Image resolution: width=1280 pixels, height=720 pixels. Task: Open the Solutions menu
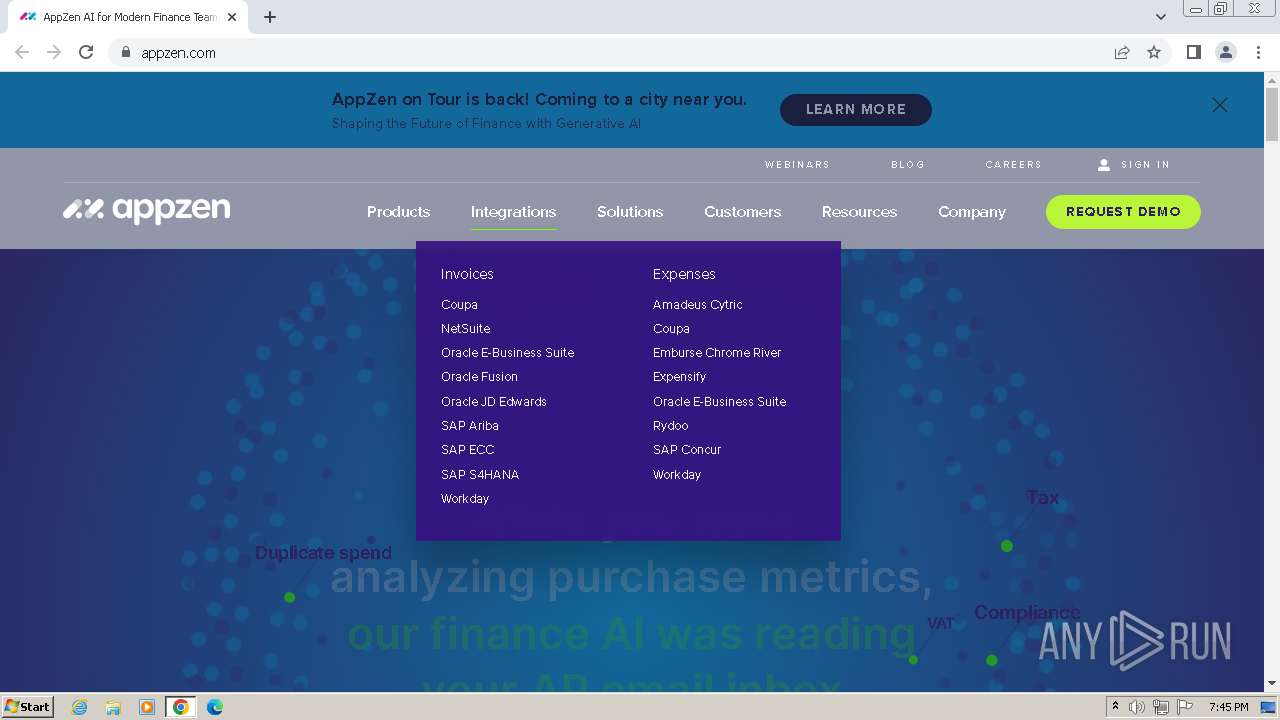click(x=630, y=212)
